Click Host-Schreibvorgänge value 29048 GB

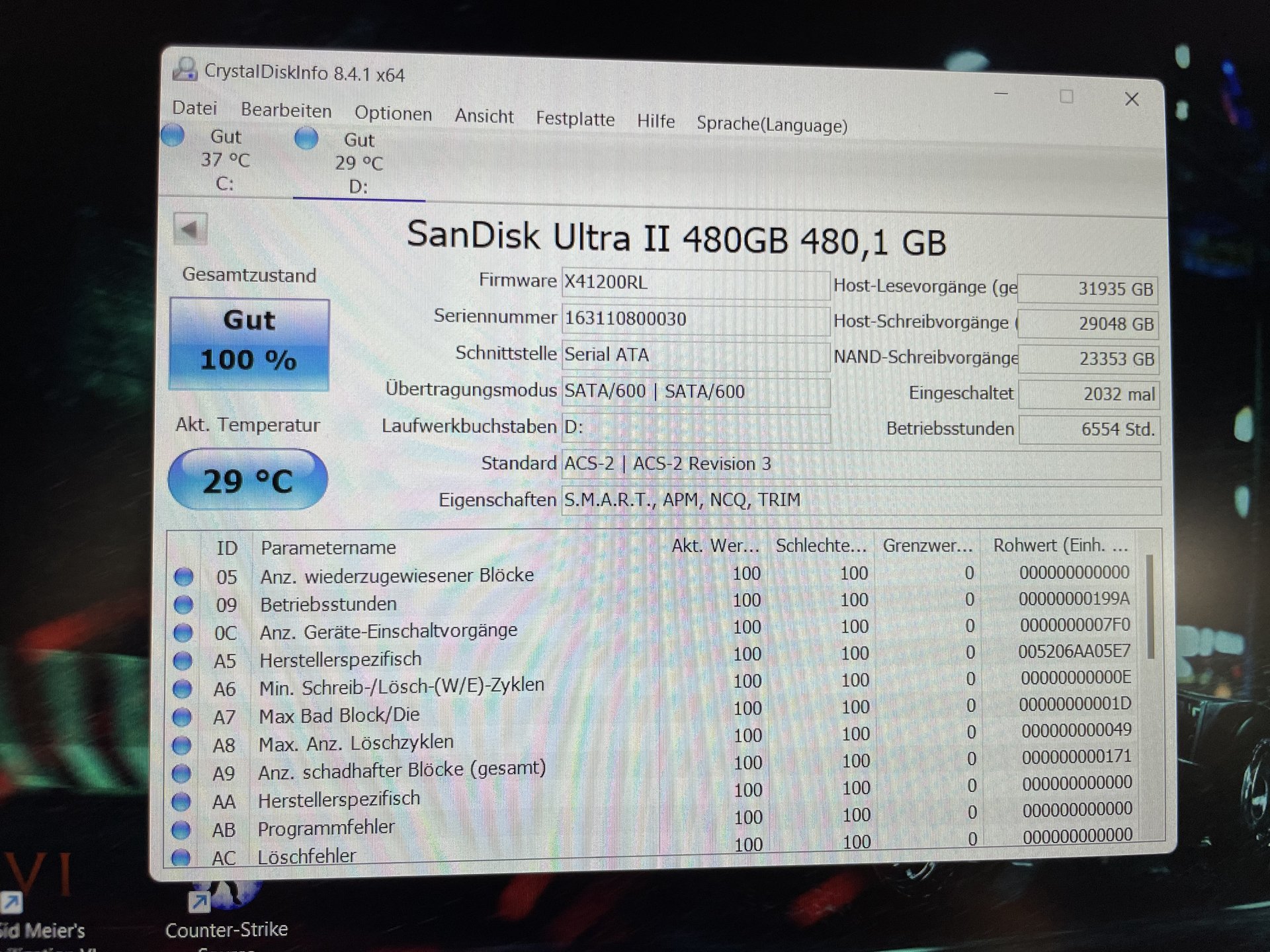(1088, 324)
